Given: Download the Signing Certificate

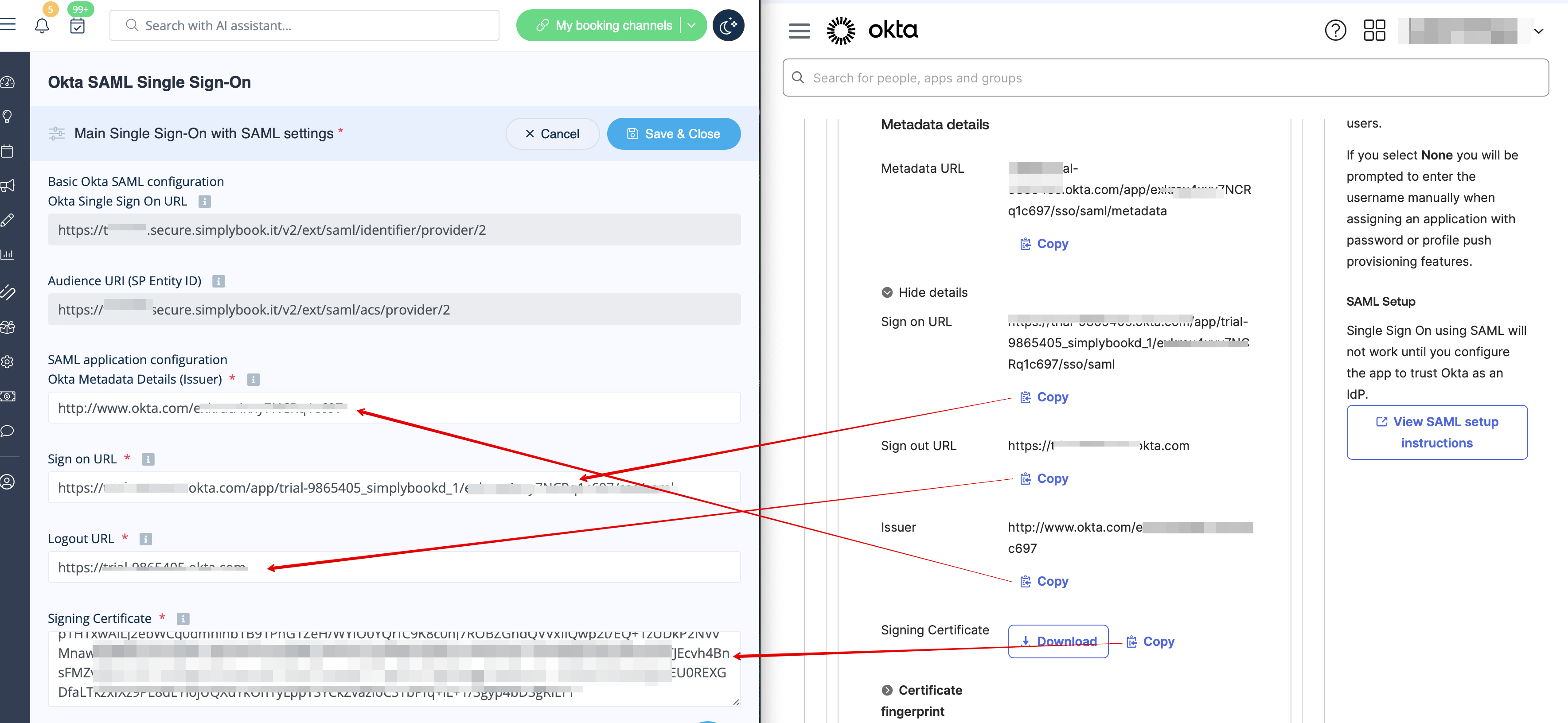Looking at the screenshot, I should (x=1057, y=641).
